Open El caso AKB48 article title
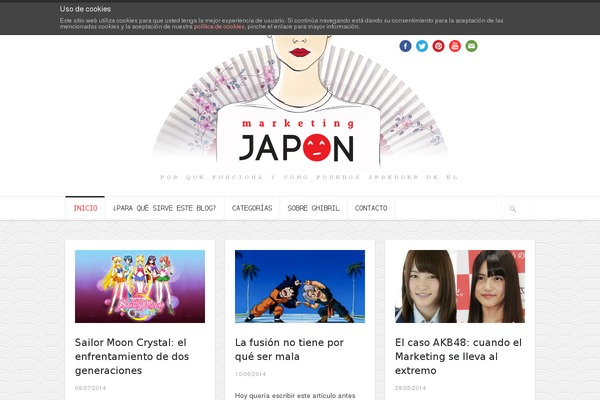This screenshot has width=600, height=400. [458, 356]
